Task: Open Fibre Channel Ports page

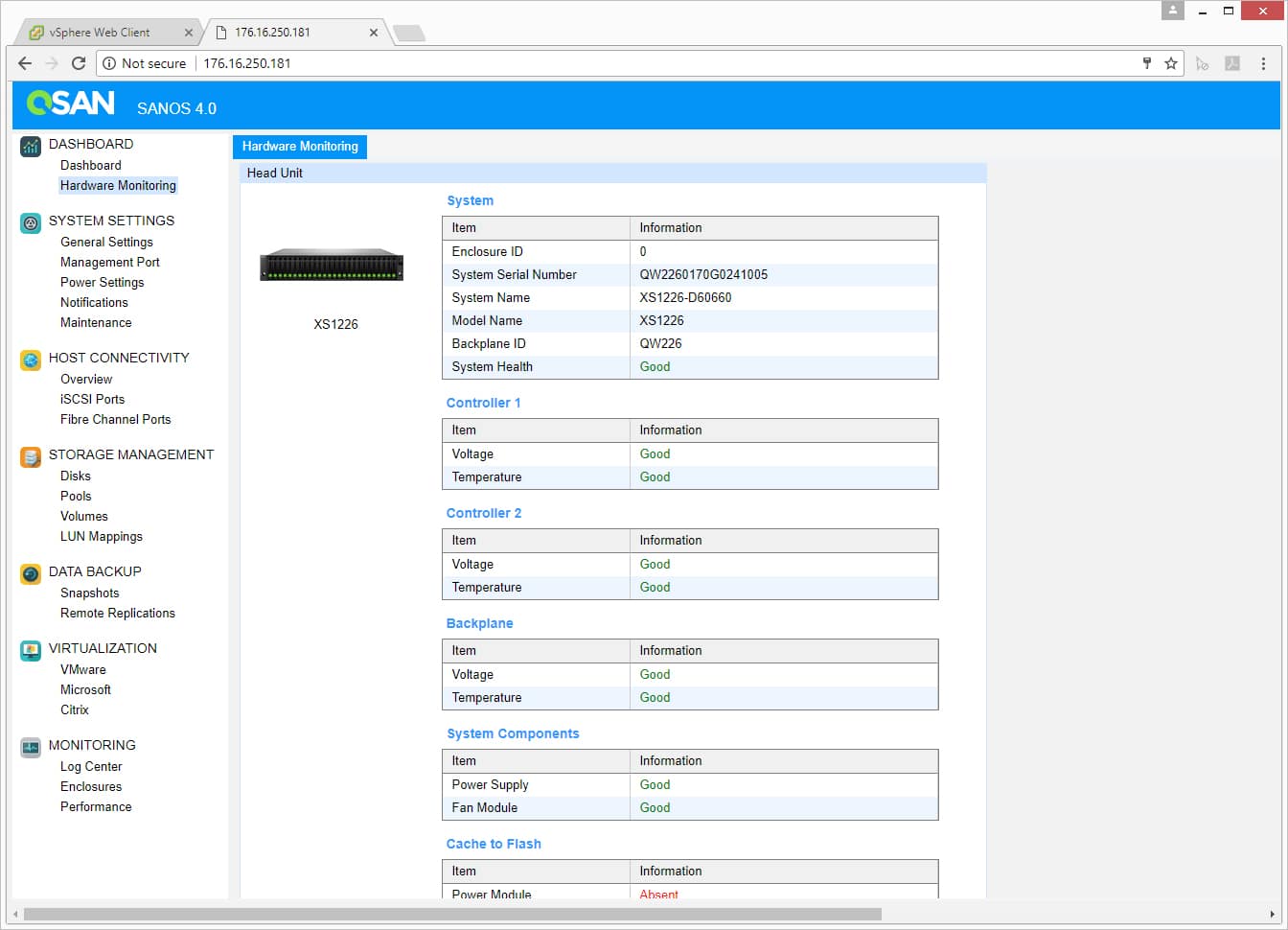Action: point(116,419)
